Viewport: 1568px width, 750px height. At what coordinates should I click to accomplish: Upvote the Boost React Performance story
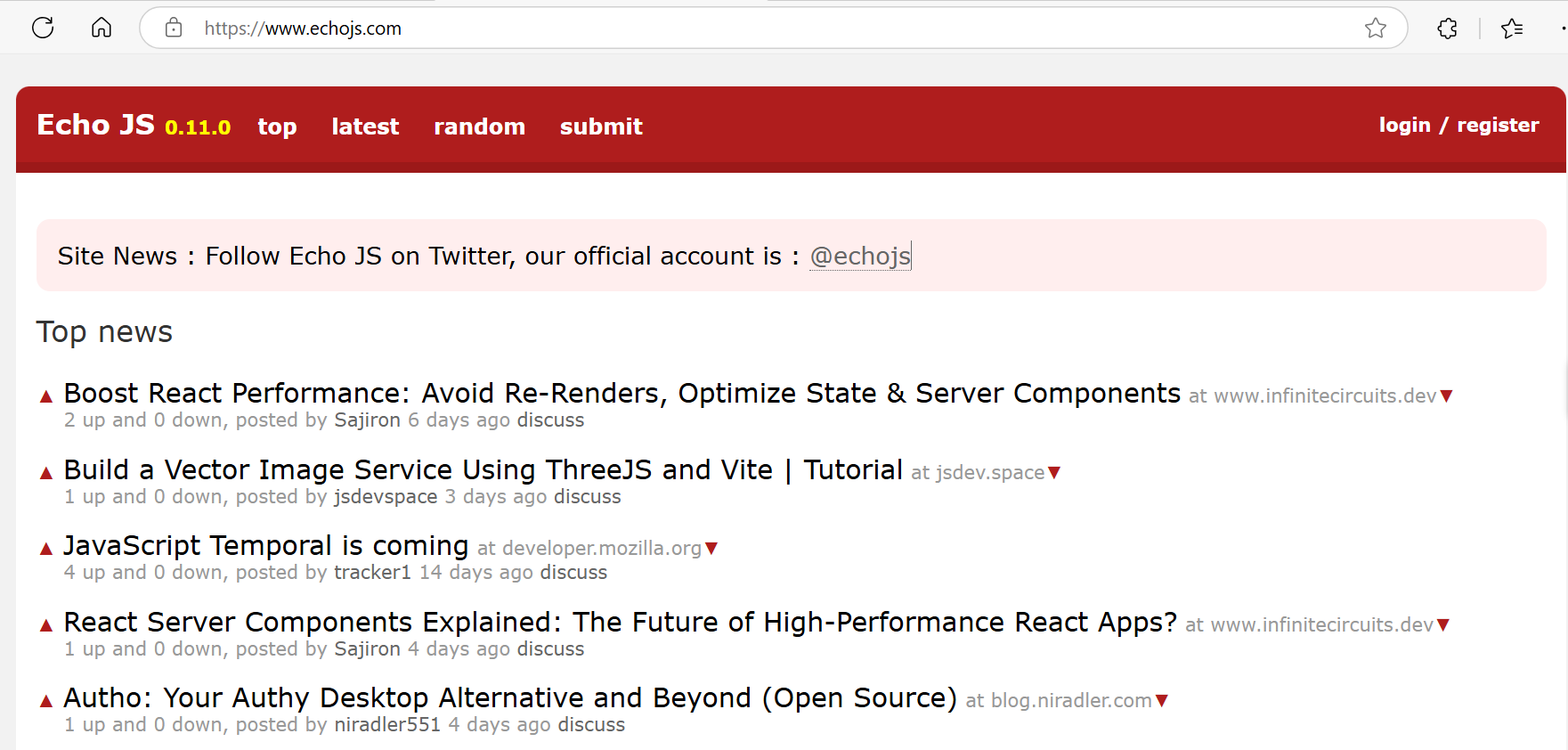coord(46,396)
